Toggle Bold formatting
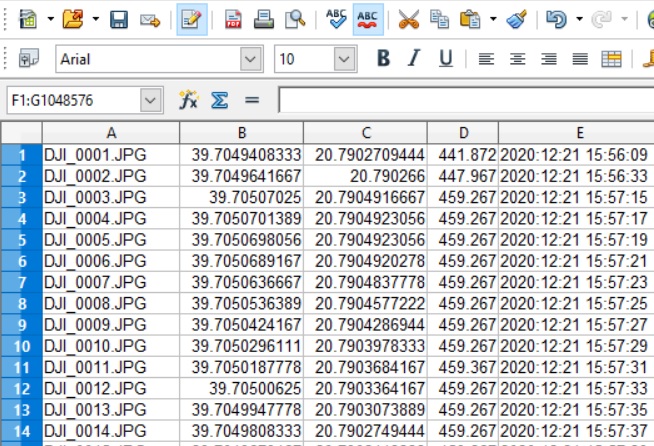The width and height of the screenshot is (654, 446). coord(383,58)
